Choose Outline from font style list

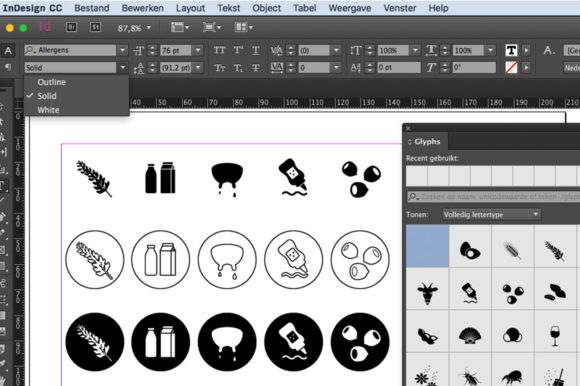click(51, 82)
